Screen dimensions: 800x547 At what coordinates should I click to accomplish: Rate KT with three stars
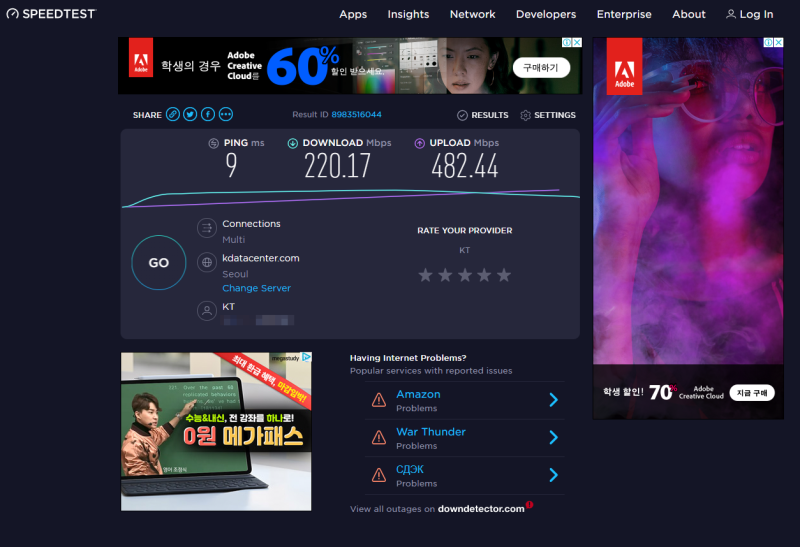465,275
